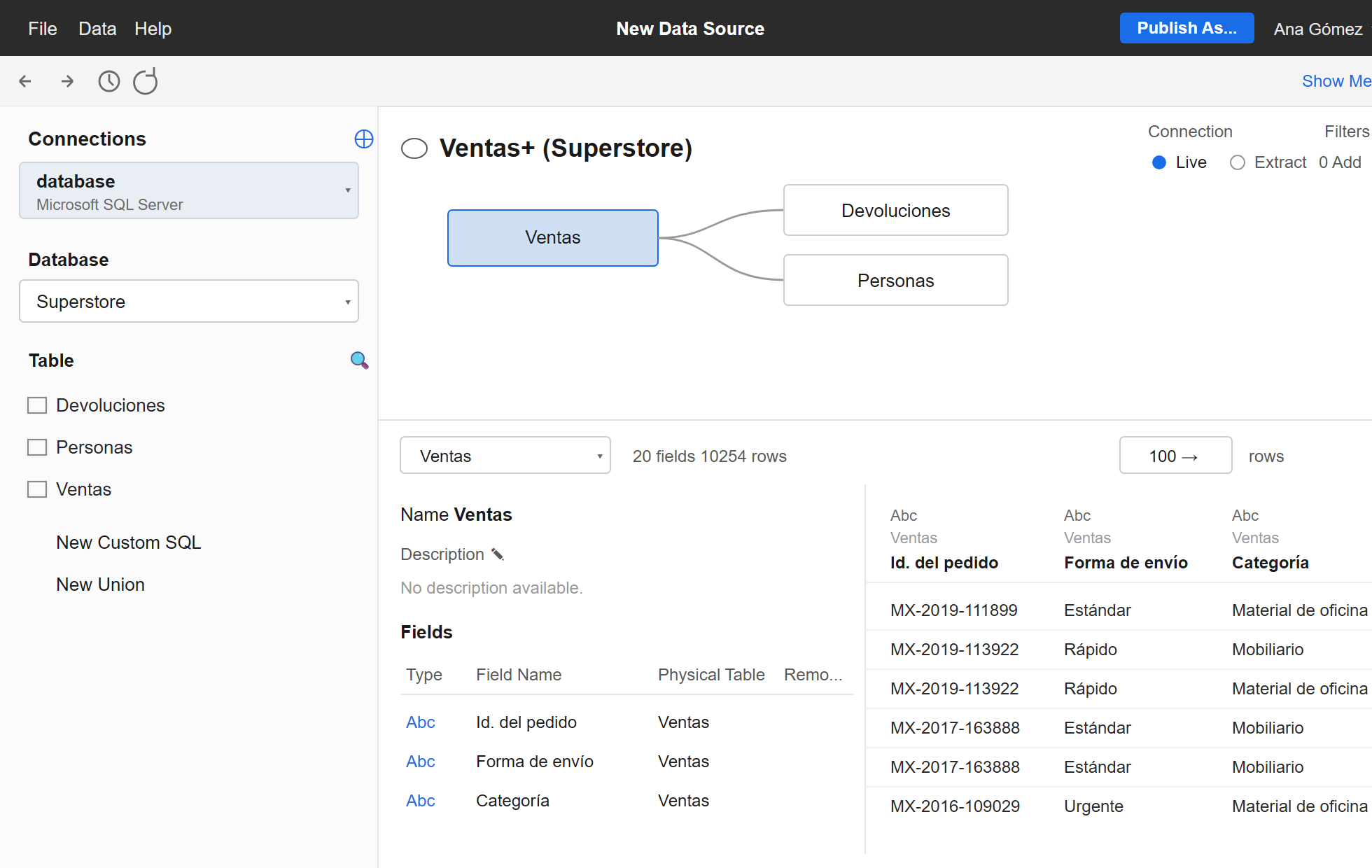Image resolution: width=1372 pixels, height=868 pixels.
Task: Click Abc type icon for Id. del pedido field
Action: 421,722
